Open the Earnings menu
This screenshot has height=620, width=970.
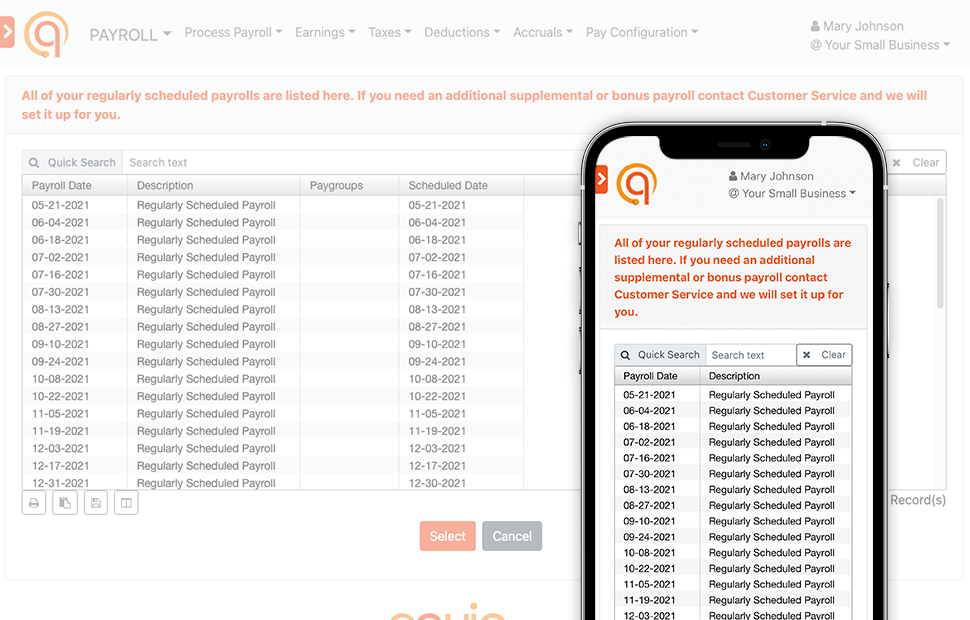pos(325,32)
